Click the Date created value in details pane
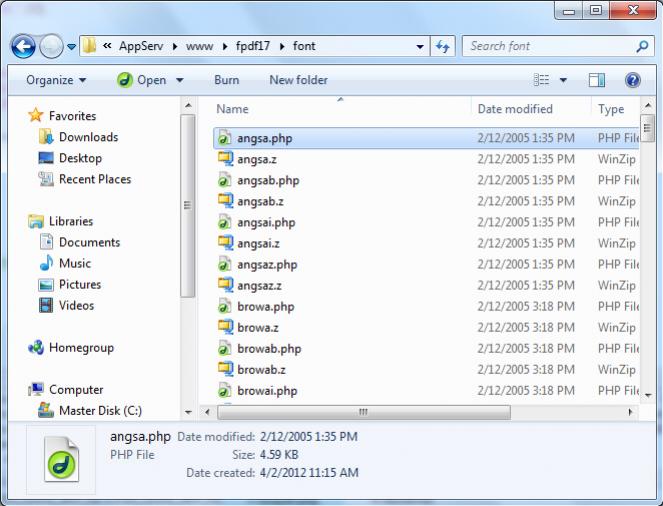This screenshot has height=506, width=663. tap(309, 473)
